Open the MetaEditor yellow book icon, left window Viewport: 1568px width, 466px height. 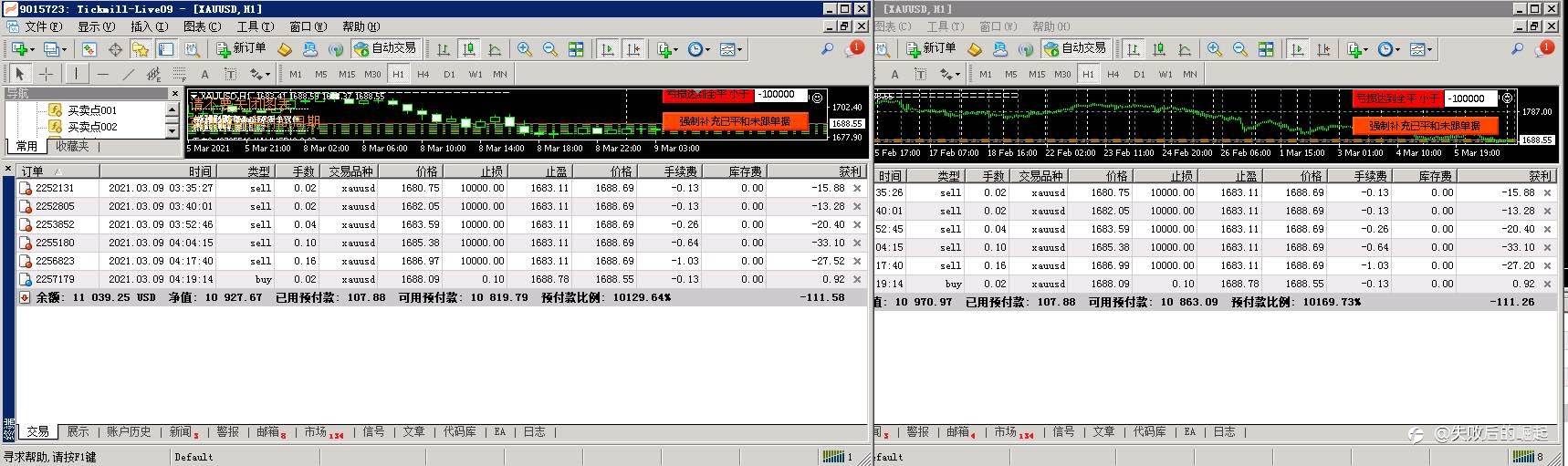pyautogui.click(x=285, y=49)
